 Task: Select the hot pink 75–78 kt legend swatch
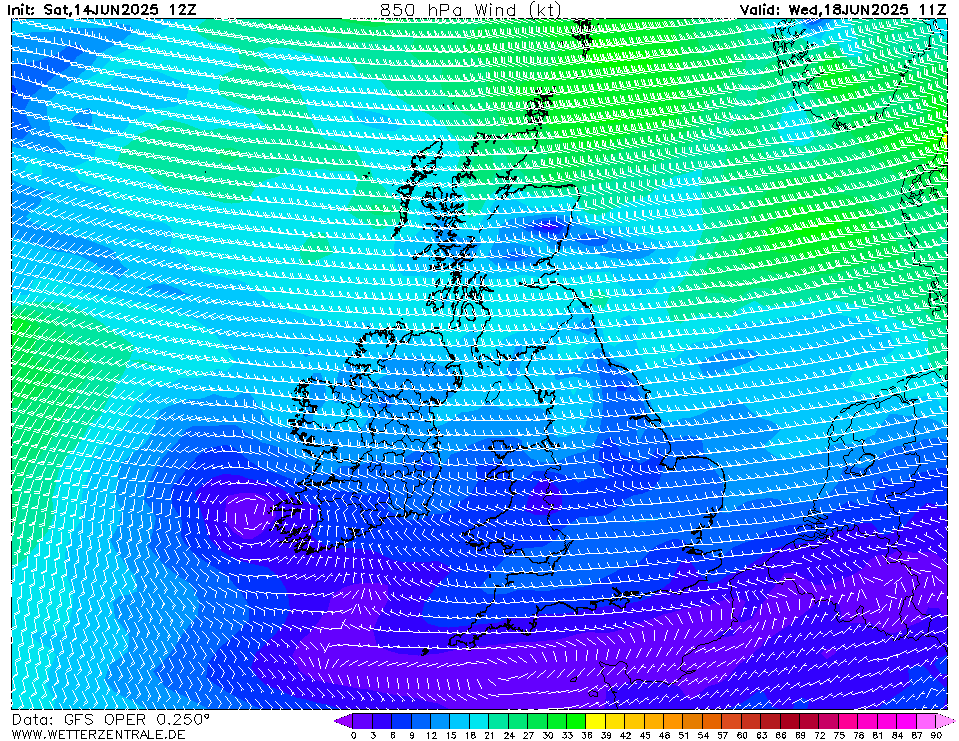(848, 721)
